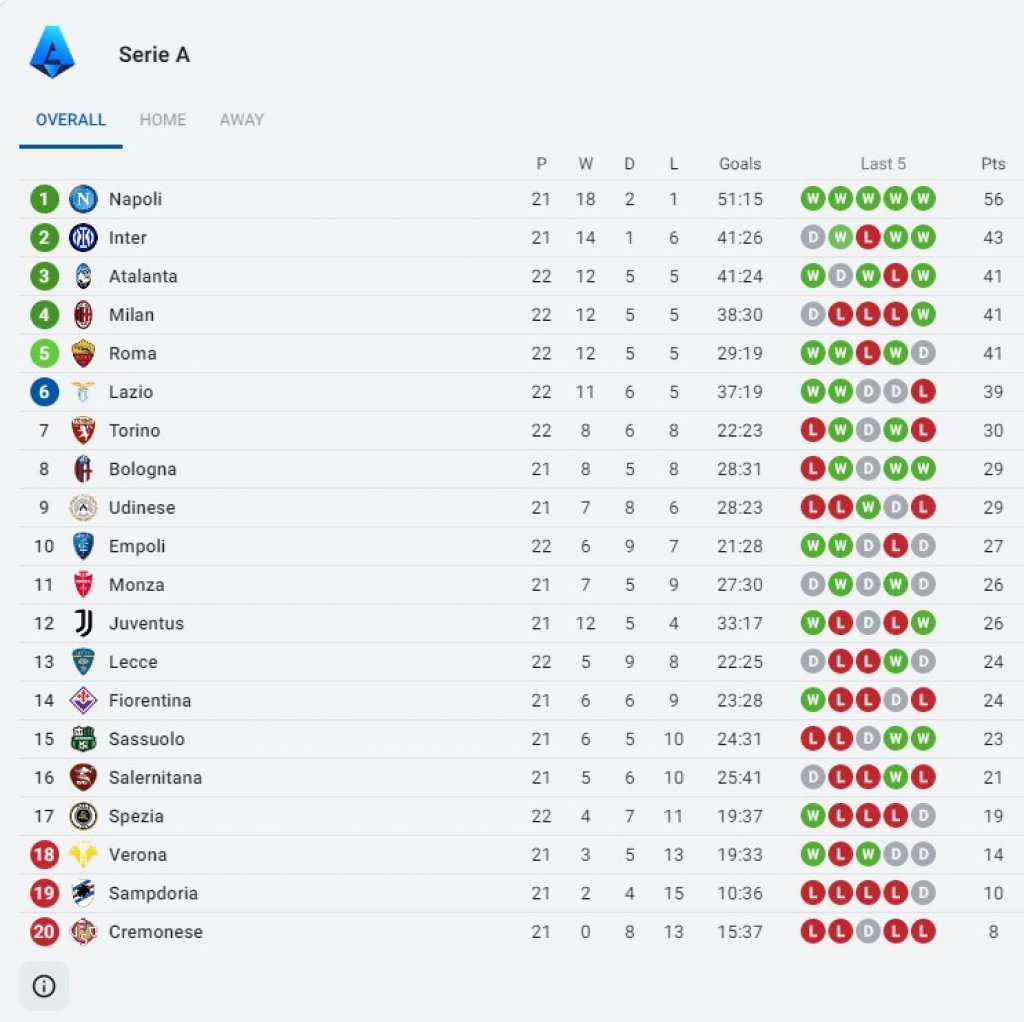Screen dimensions: 1024x1022
Task: Open the Lazio team name
Action: (x=131, y=392)
